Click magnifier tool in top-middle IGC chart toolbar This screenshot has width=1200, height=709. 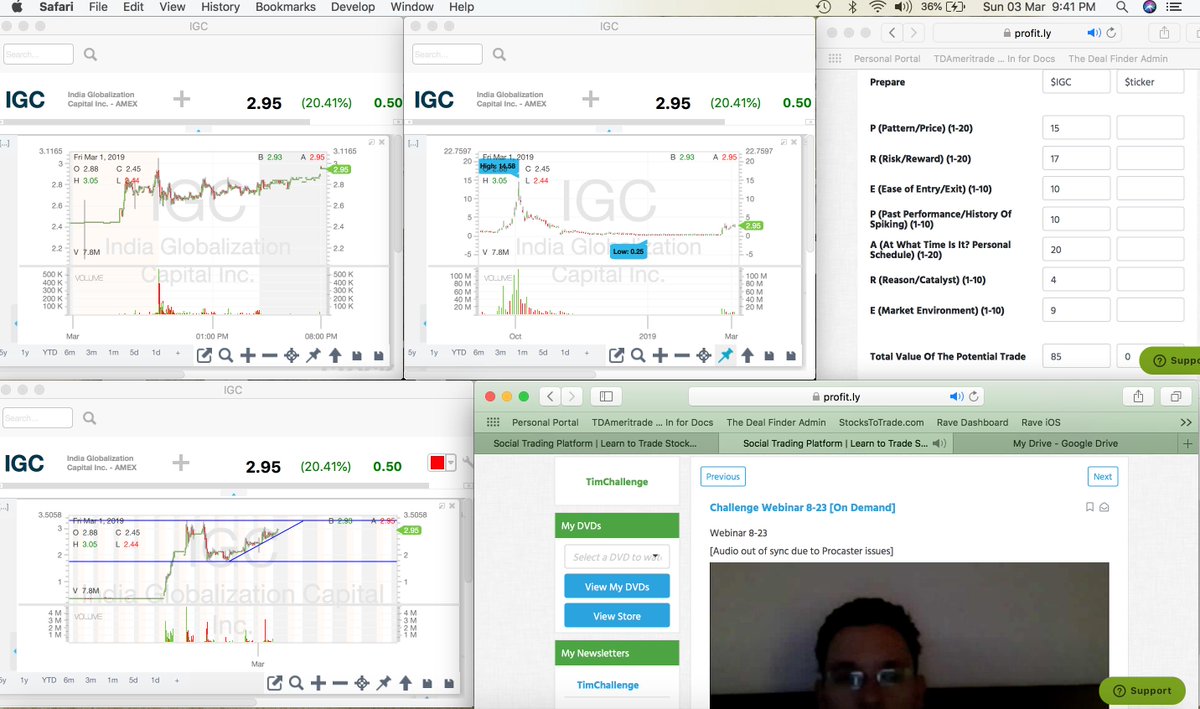click(x=638, y=355)
